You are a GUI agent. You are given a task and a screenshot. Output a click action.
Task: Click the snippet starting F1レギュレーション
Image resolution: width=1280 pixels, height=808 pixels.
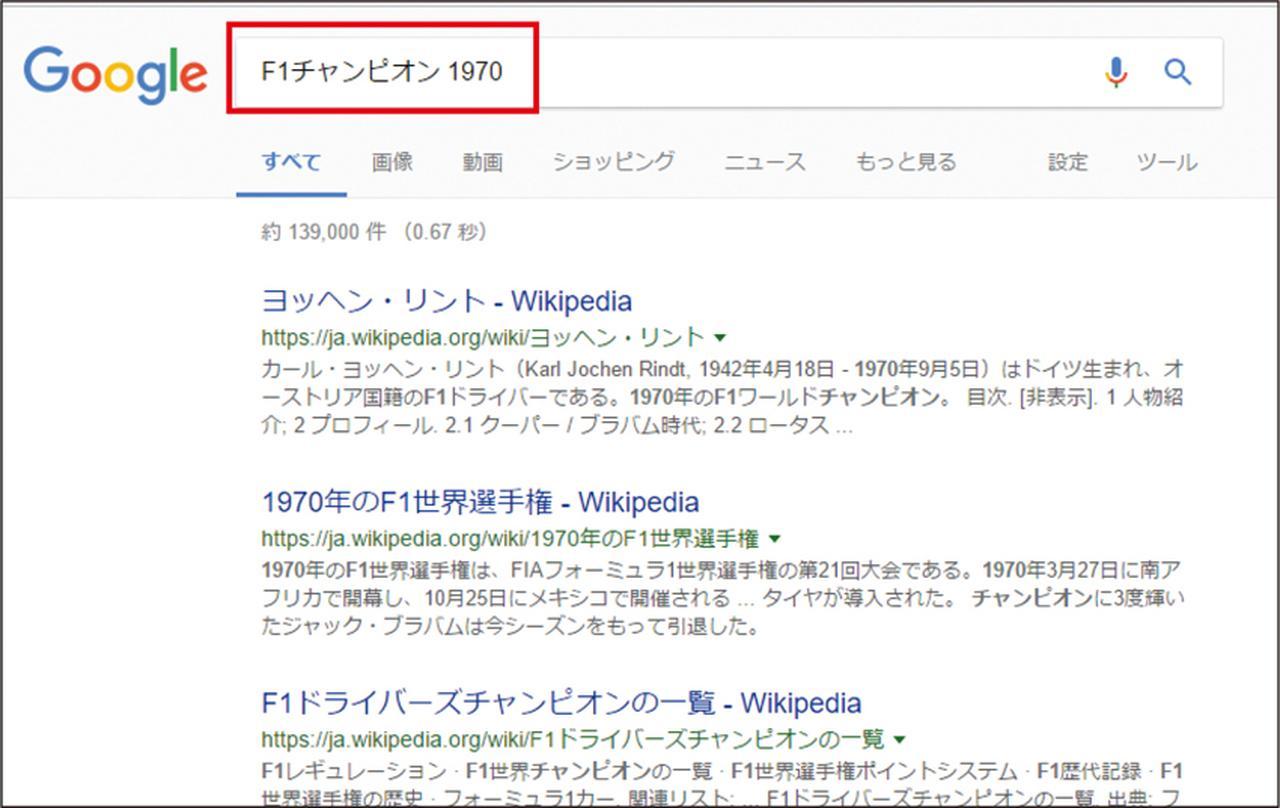(722, 786)
